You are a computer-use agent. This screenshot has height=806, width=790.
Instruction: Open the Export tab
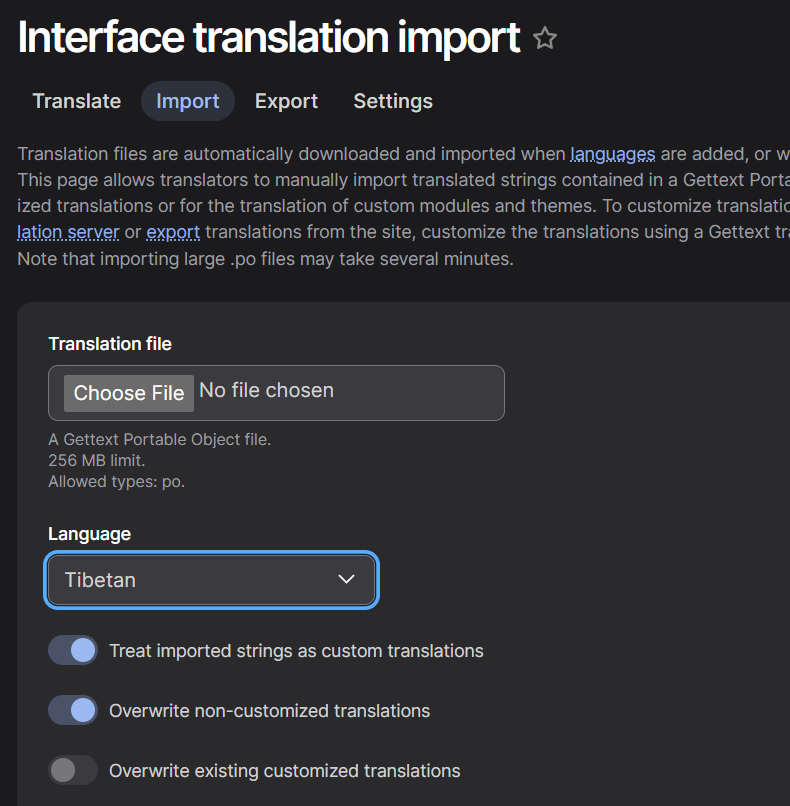coord(286,101)
